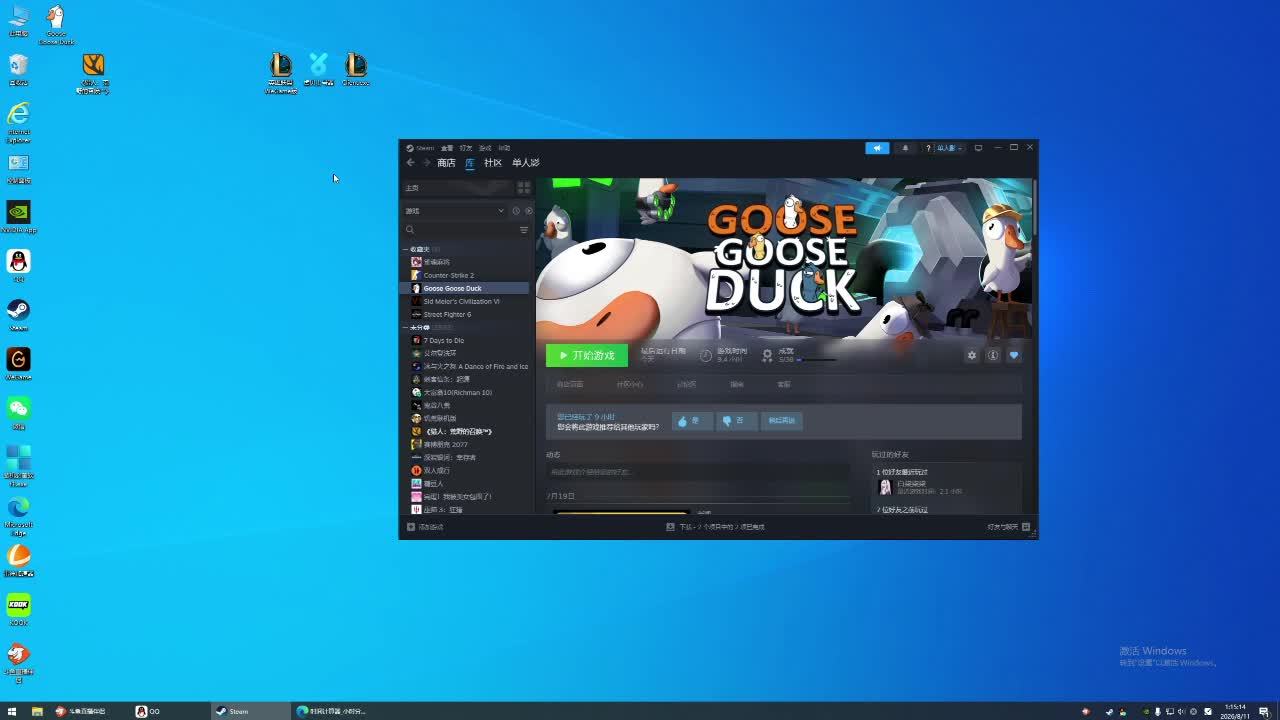This screenshot has width=1280, height=720.
Task: Click the achievements progress bar
Action: point(817,359)
